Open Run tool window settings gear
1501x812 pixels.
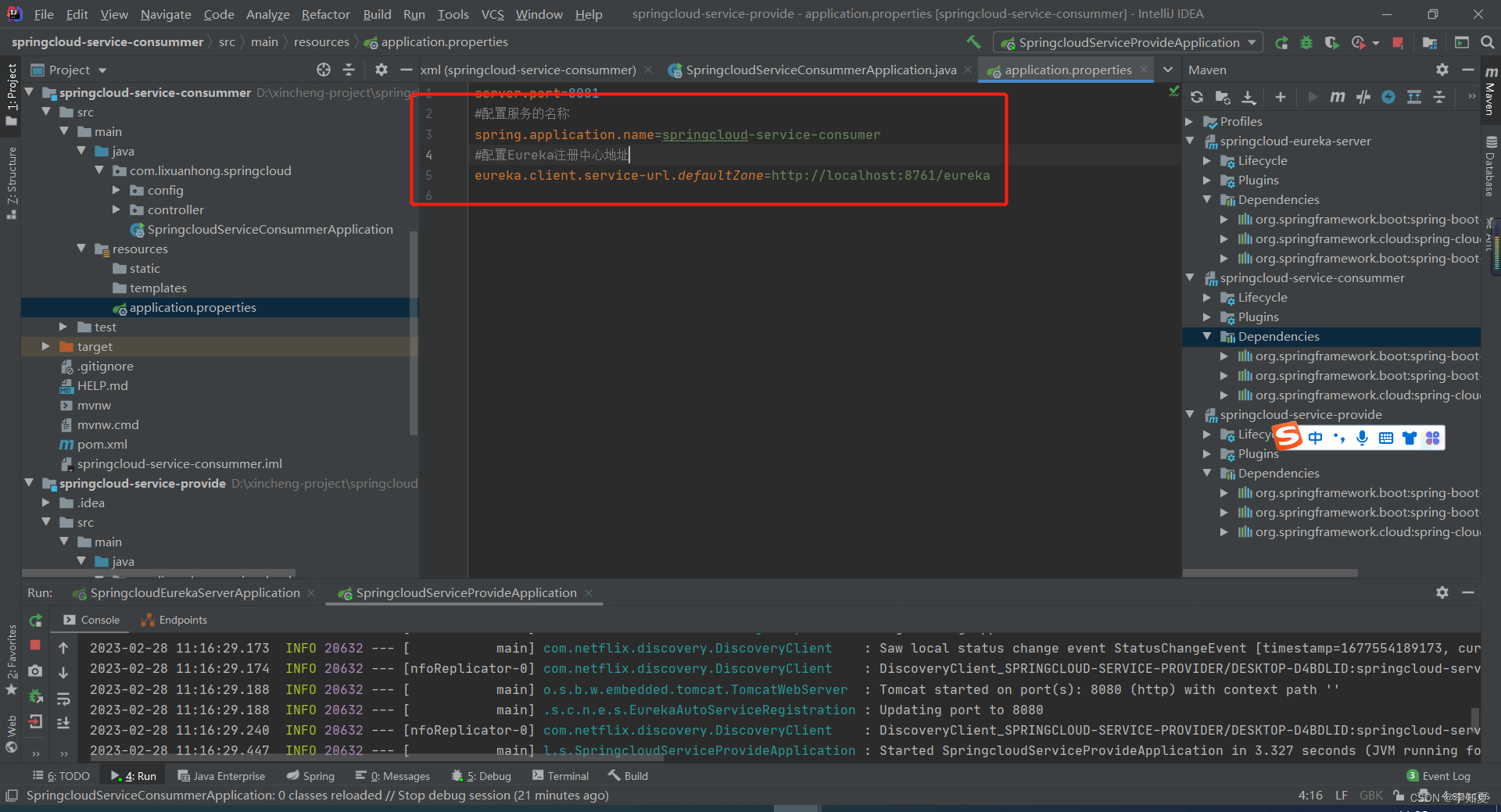(x=1442, y=592)
